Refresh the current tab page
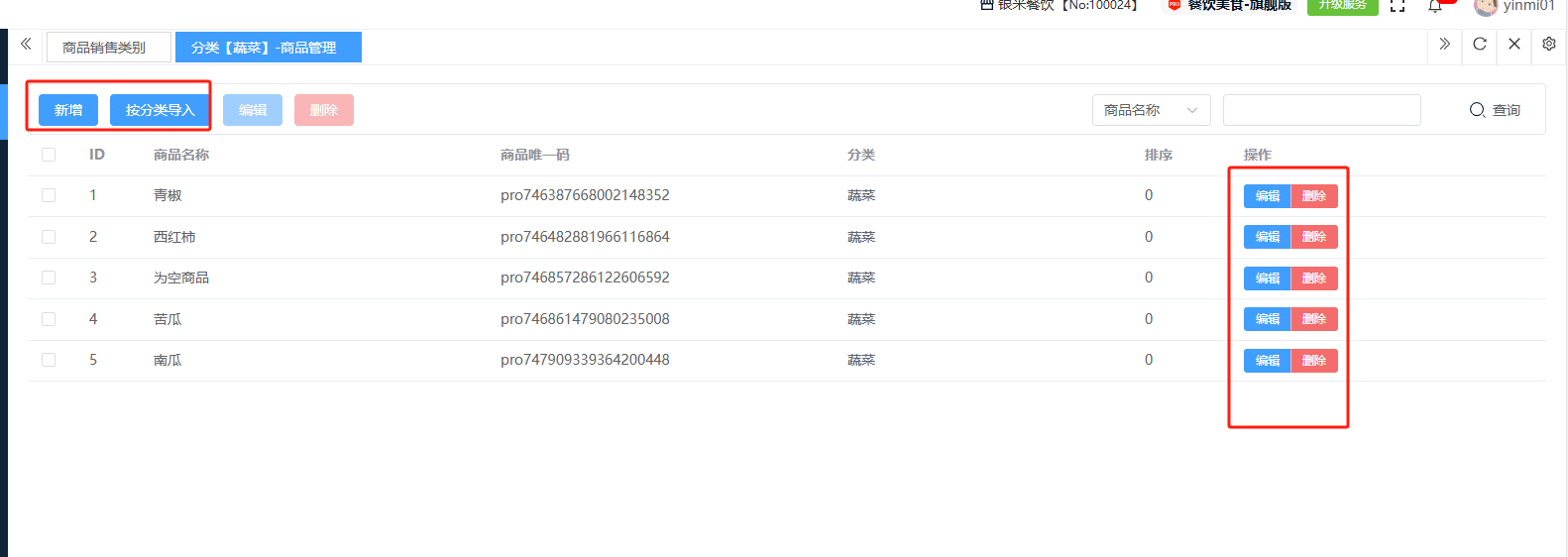 tap(1480, 44)
